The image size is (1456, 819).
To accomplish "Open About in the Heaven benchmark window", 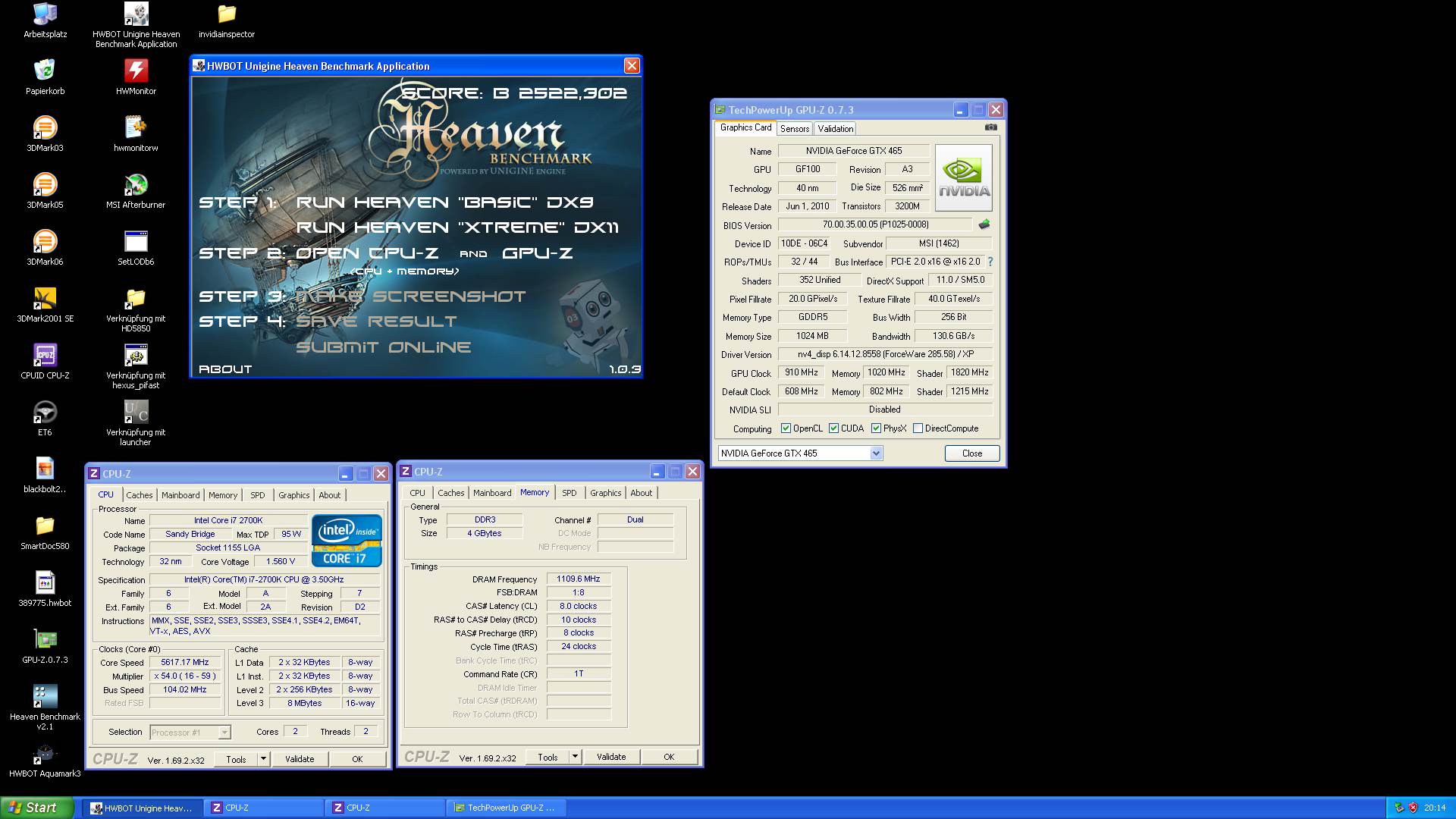I will click(225, 369).
